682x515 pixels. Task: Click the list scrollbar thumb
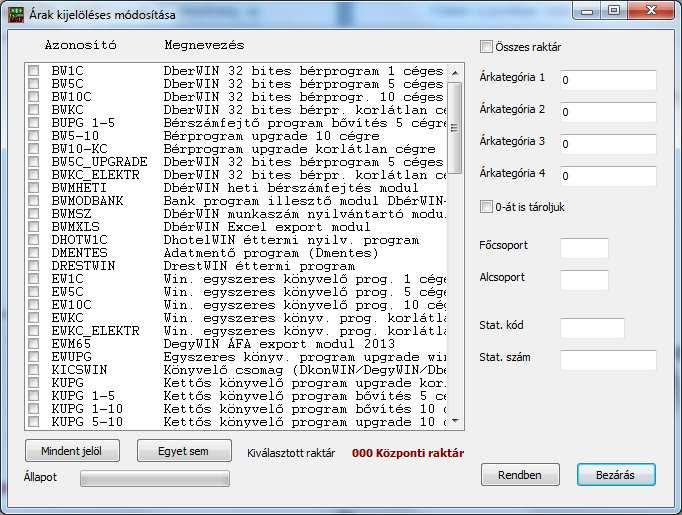click(x=455, y=128)
